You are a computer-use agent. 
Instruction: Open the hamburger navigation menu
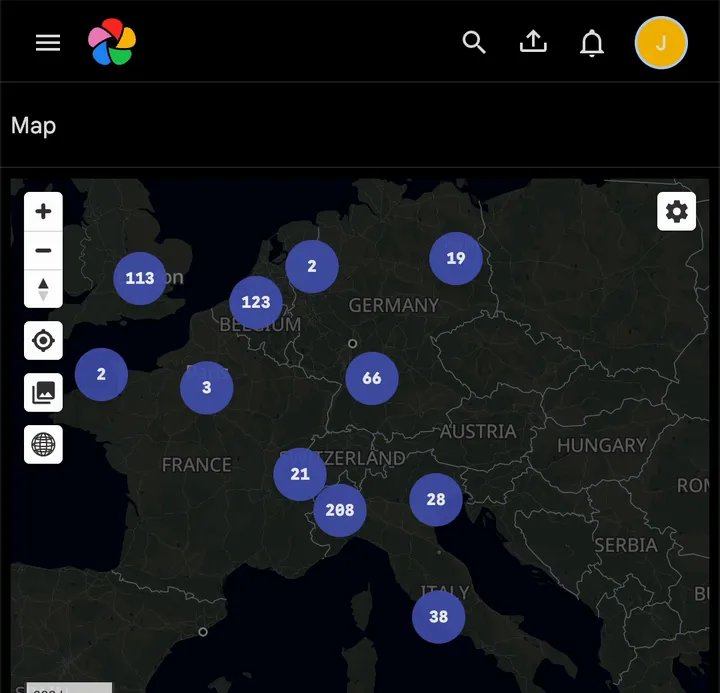48,43
